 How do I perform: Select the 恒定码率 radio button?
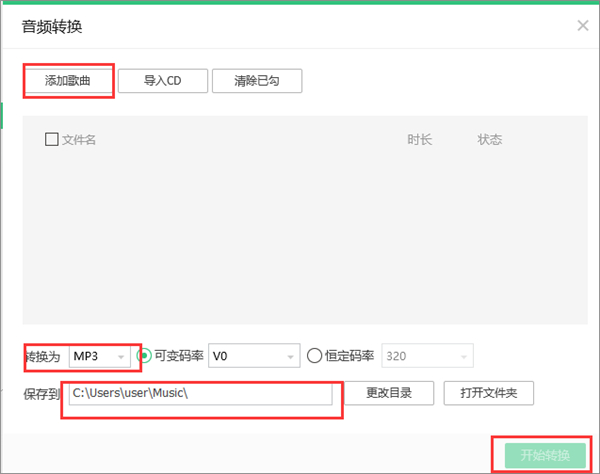[314, 356]
